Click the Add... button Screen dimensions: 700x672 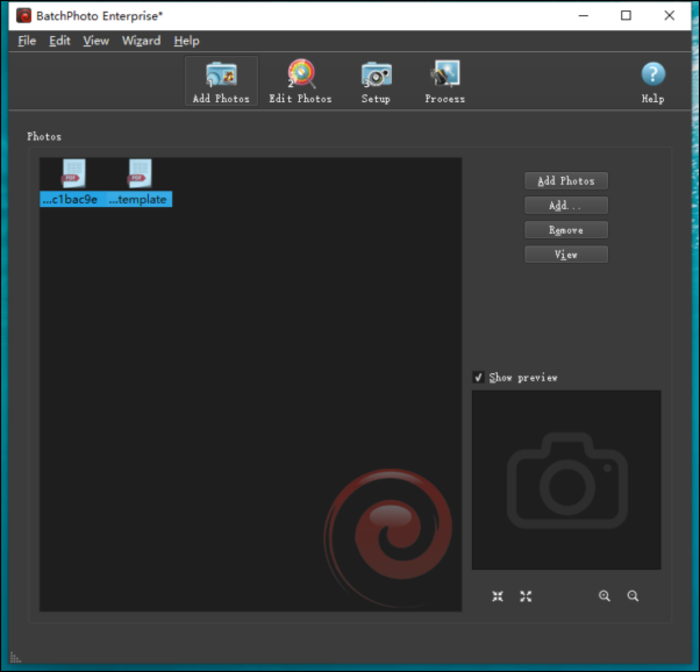pyautogui.click(x=566, y=205)
